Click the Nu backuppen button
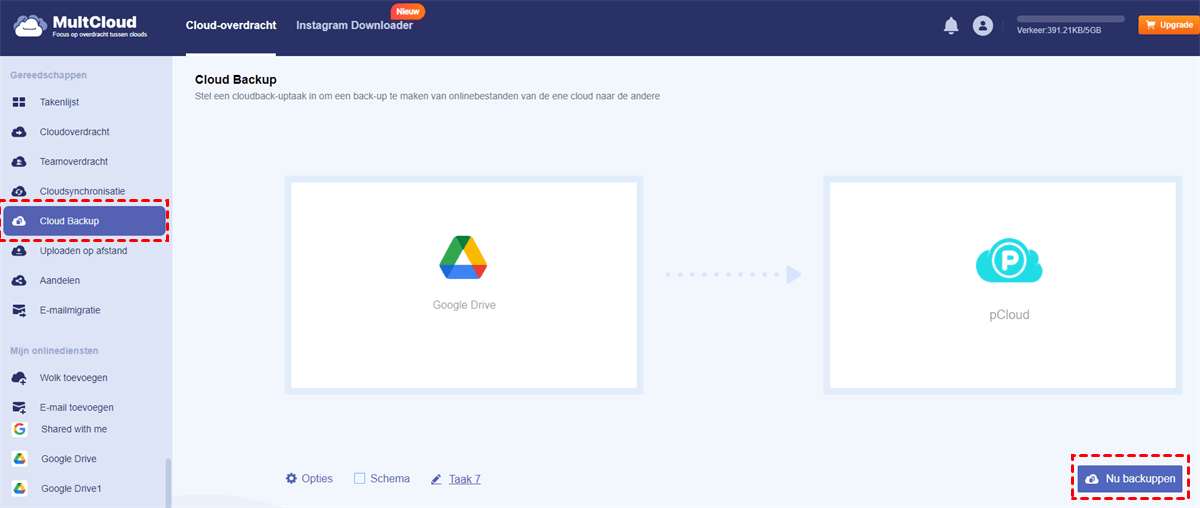This screenshot has width=1200, height=508. point(1131,479)
